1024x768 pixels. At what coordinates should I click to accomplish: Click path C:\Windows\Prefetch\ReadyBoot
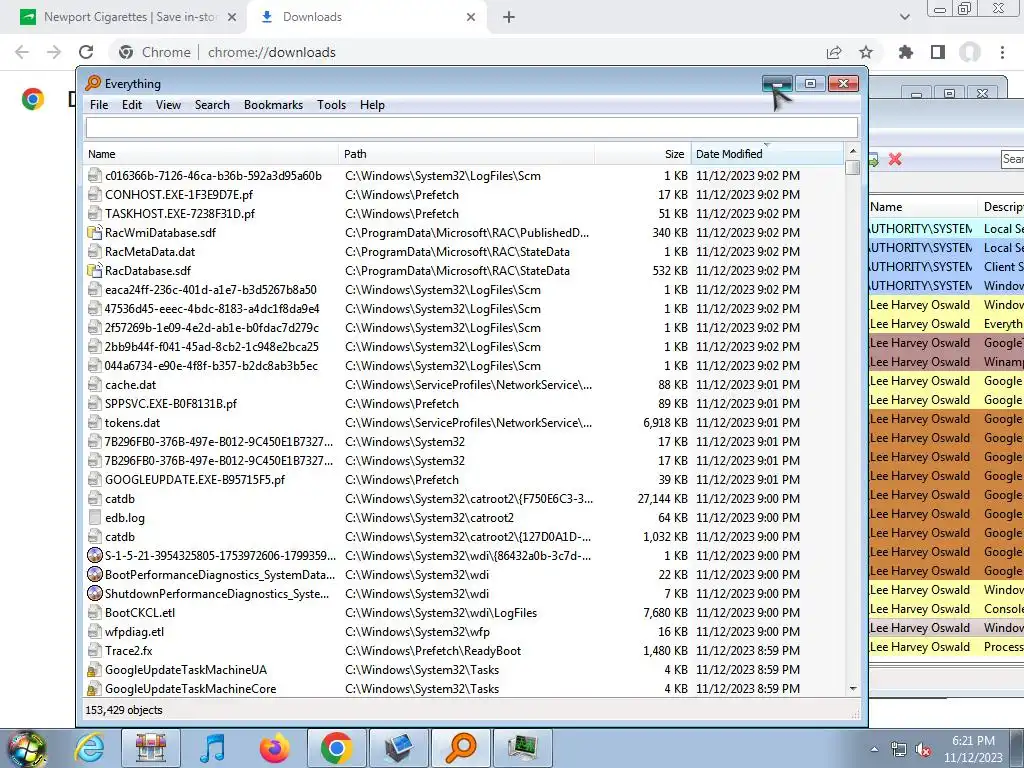(433, 651)
